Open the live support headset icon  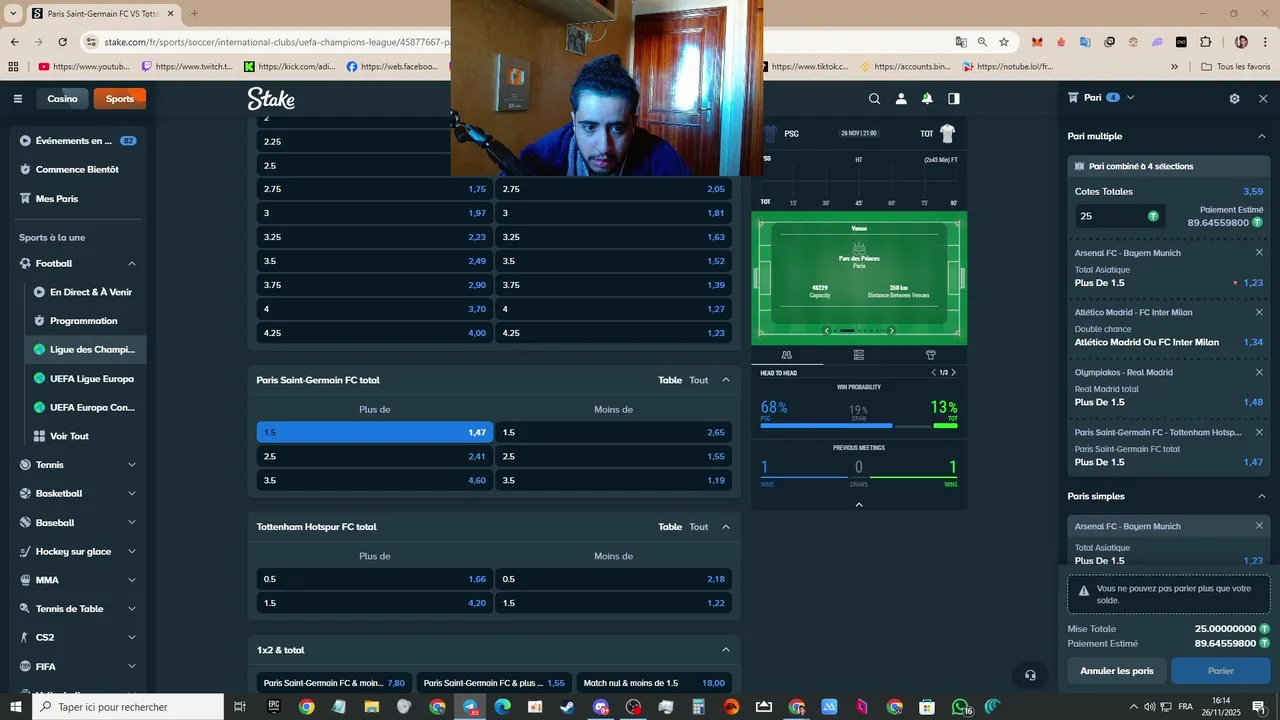(1030, 675)
